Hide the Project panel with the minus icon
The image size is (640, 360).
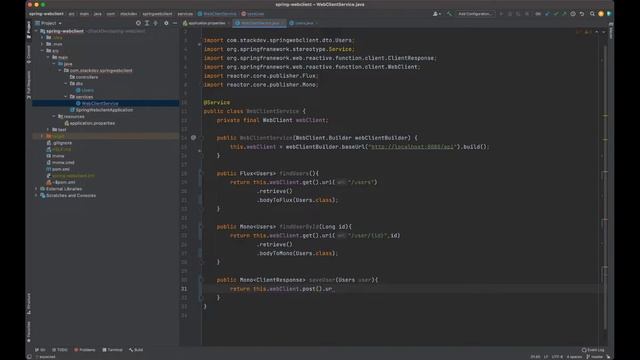[x=175, y=23]
